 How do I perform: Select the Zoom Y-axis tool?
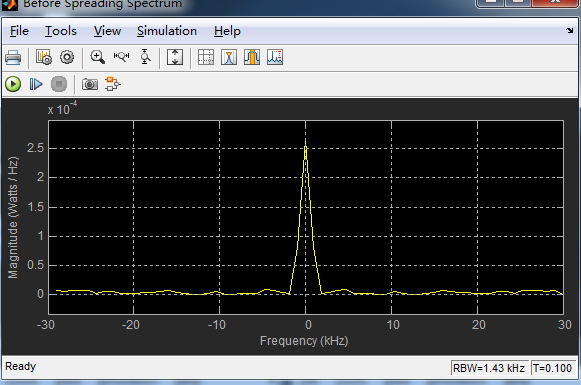(x=145, y=57)
